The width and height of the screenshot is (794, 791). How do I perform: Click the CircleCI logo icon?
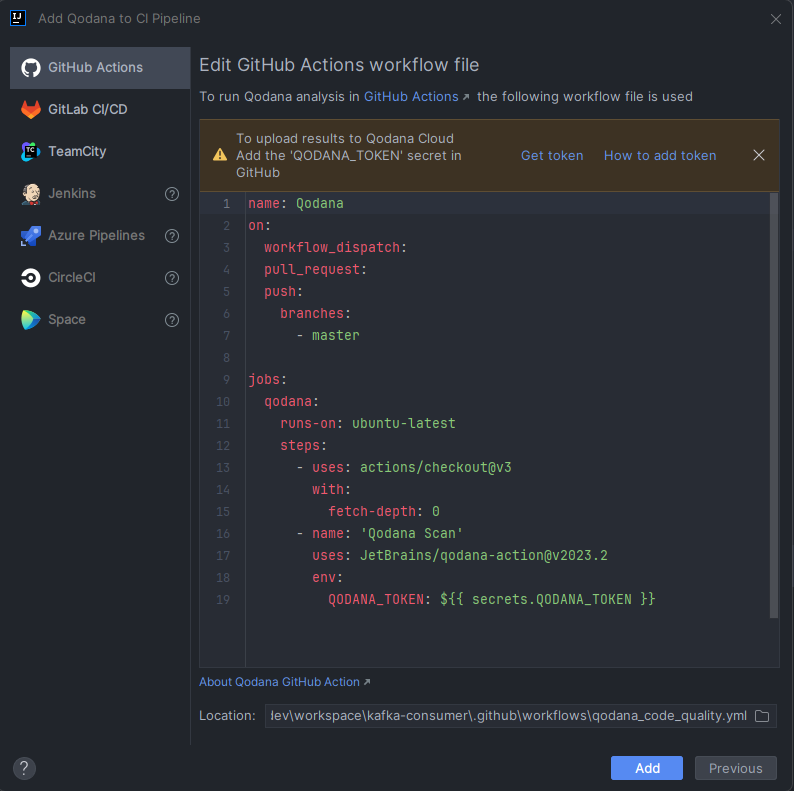coord(31,278)
